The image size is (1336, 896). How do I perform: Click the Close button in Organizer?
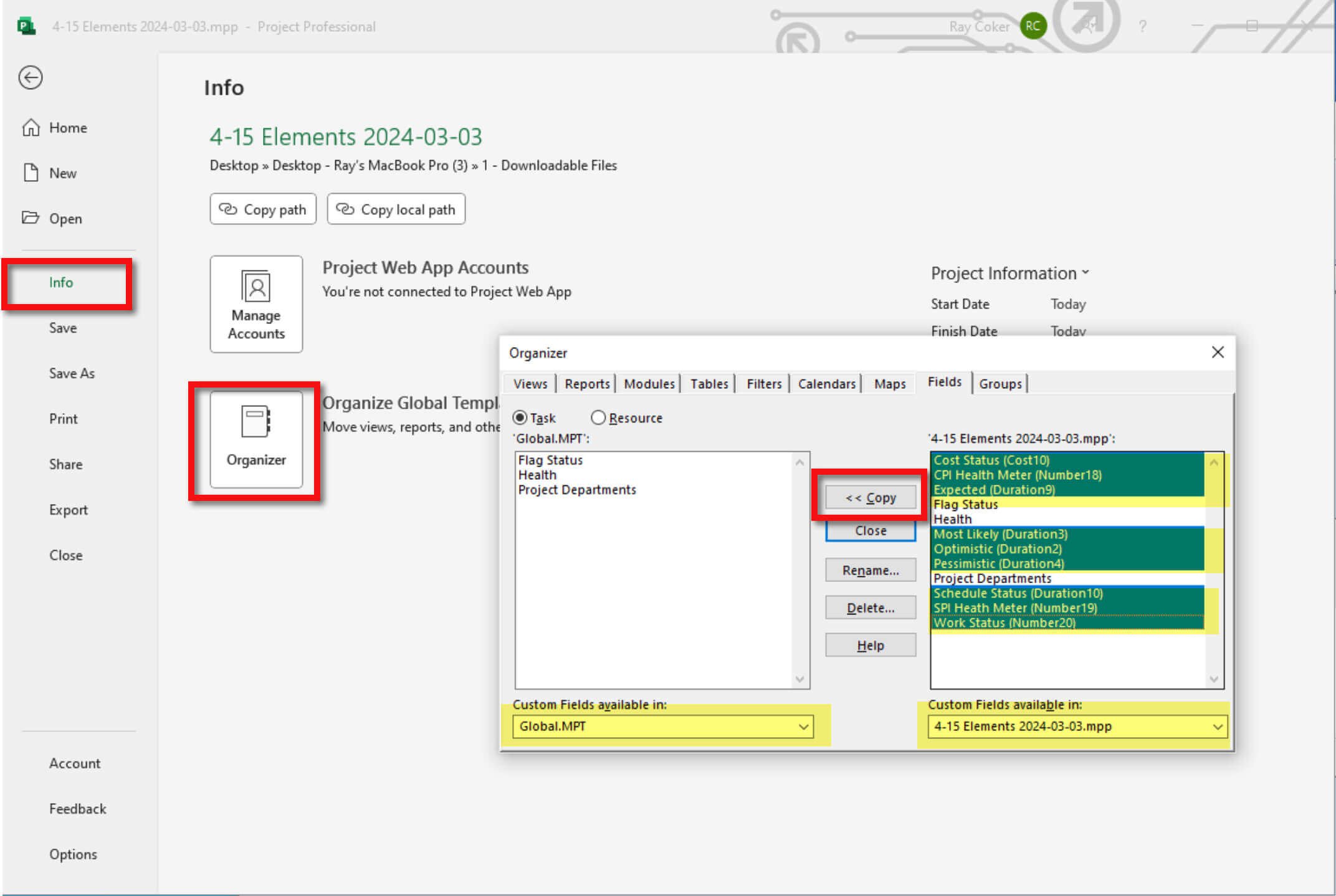pyautogui.click(x=871, y=531)
